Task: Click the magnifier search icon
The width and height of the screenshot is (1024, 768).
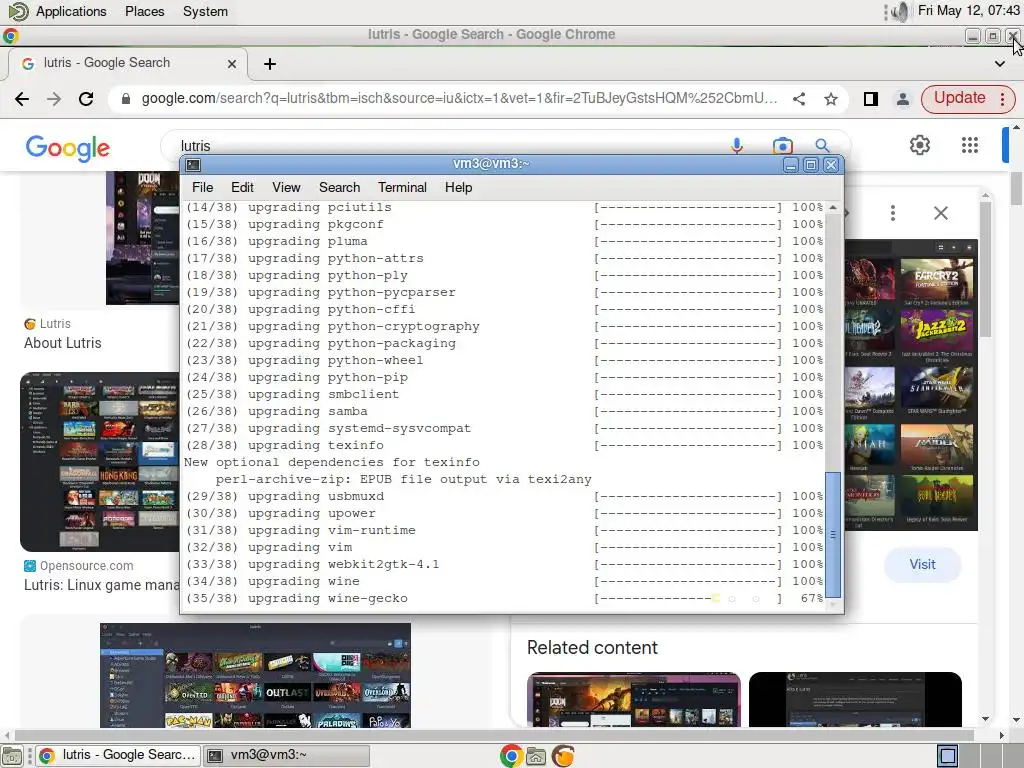Action: (x=822, y=146)
